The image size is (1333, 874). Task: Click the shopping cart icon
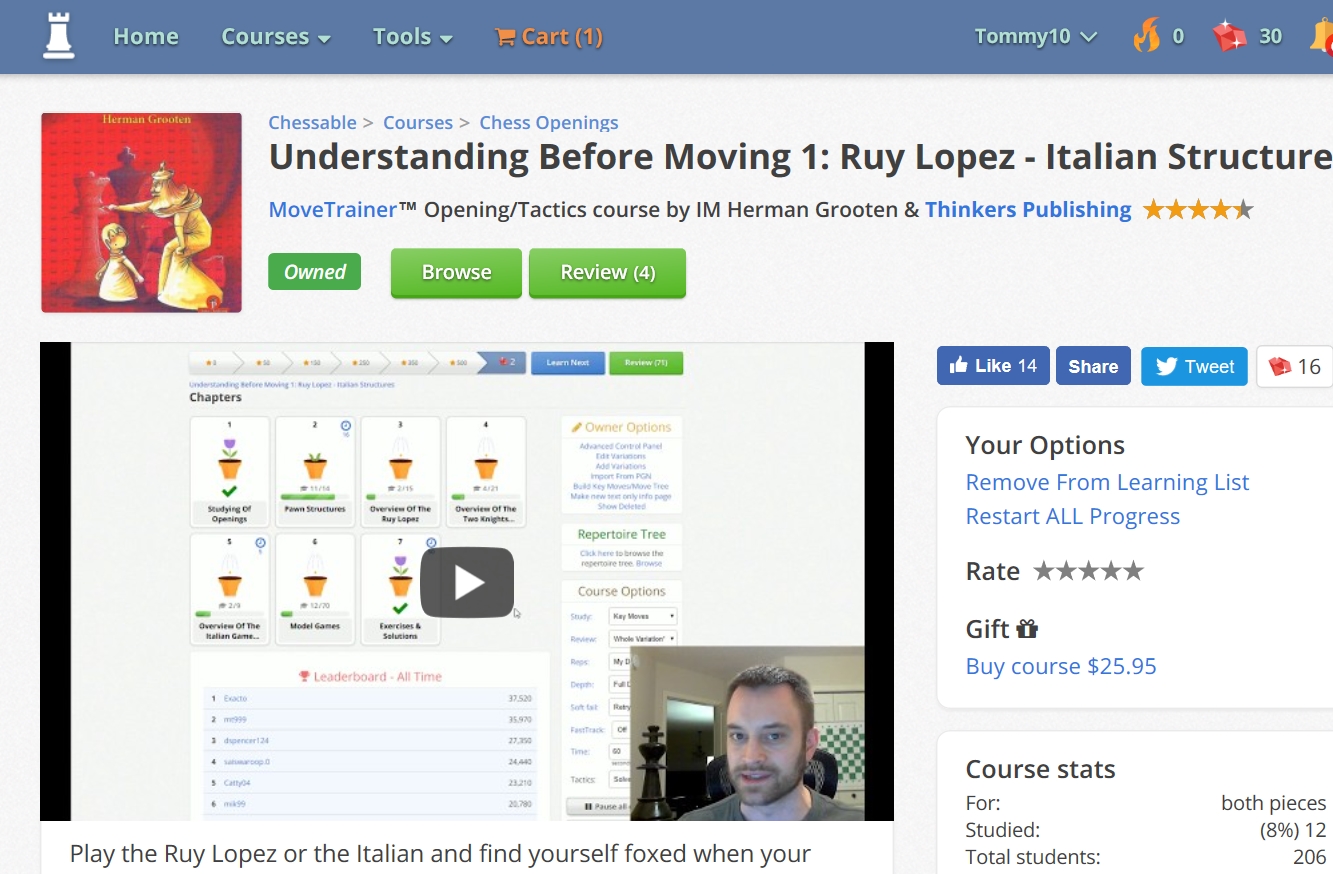tap(506, 37)
